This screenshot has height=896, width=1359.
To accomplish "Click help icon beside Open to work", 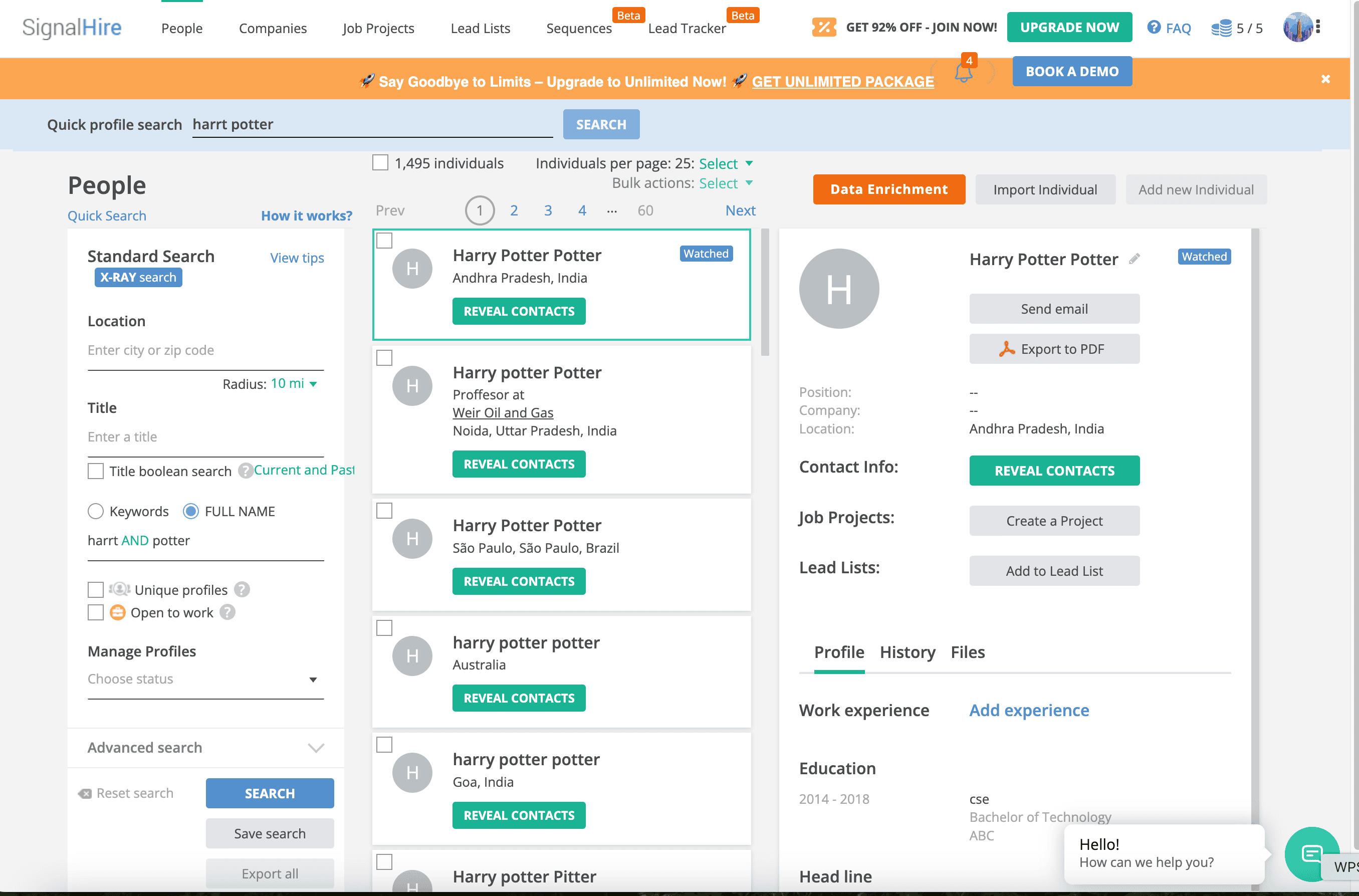I will tap(228, 612).
